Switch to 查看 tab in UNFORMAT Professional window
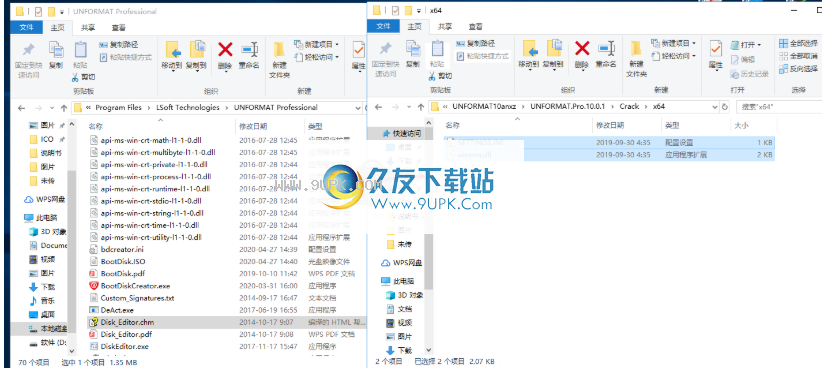Screen dimensions: 822x375 click(x=118, y=28)
